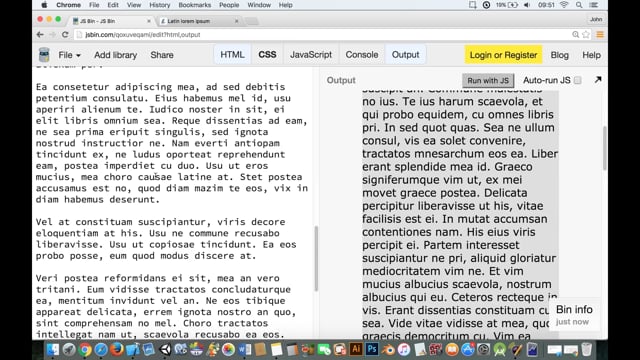Open the Blog link
The height and width of the screenshot is (360, 640).
click(x=560, y=55)
